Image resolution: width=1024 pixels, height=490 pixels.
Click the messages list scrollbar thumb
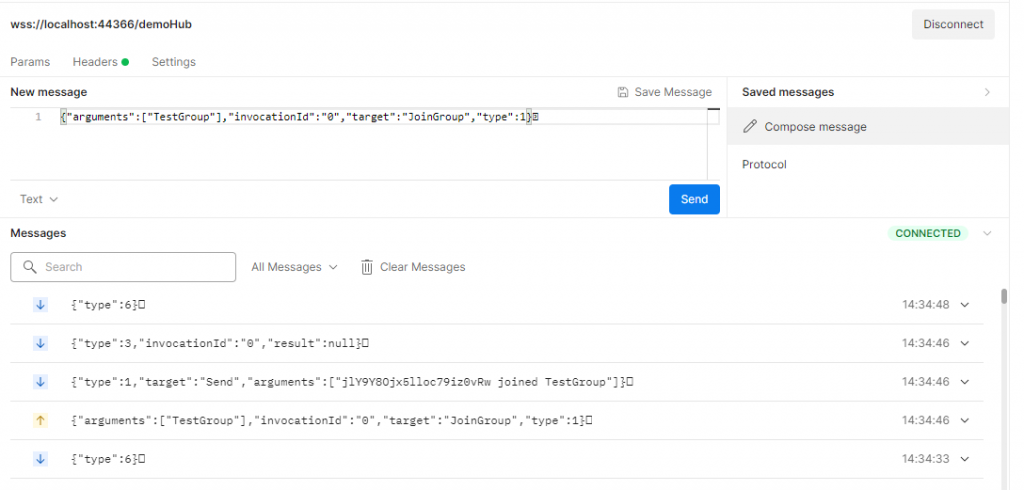pyautogui.click(x=1004, y=296)
